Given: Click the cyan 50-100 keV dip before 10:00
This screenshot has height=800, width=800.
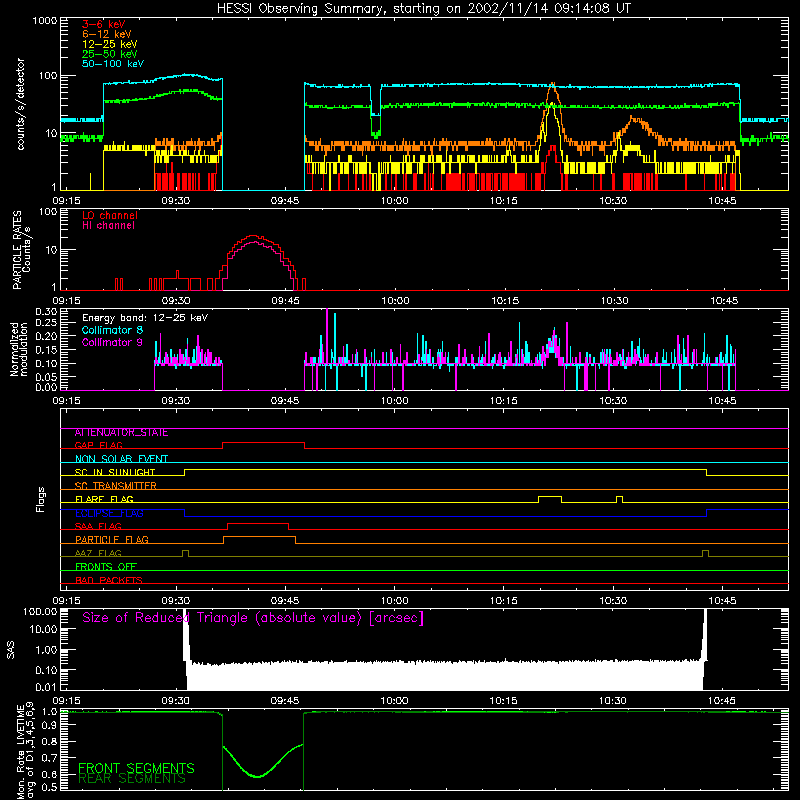Looking at the screenshot, I should pos(376,115).
